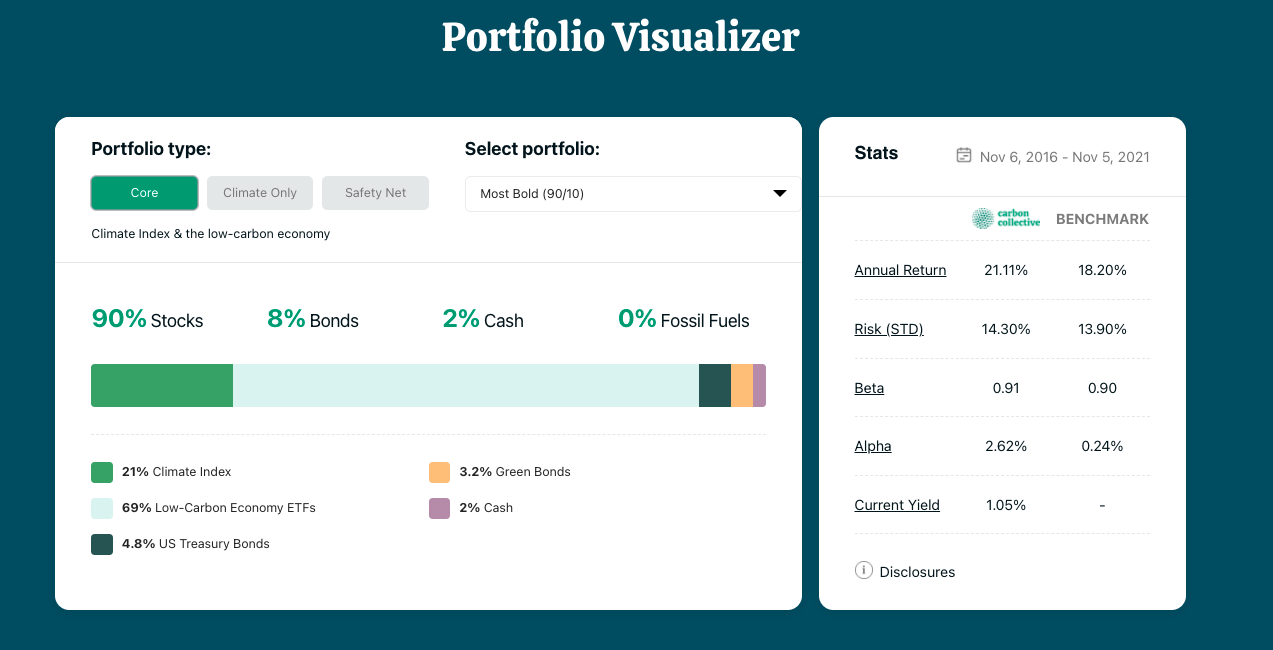Click the Carbon Collective logo icon
1273x650 pixels.
click(1005, 219)
